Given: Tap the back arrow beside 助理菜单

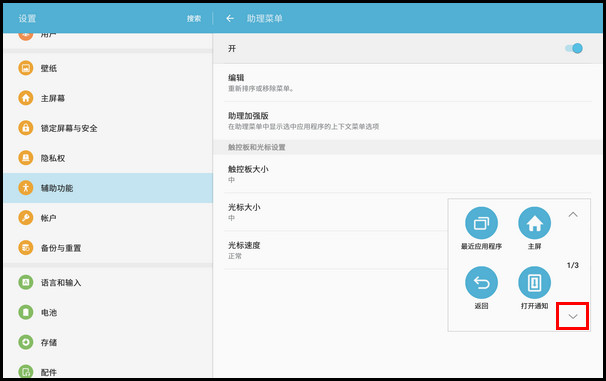Looking at the screenshot, I should (230, 19).
